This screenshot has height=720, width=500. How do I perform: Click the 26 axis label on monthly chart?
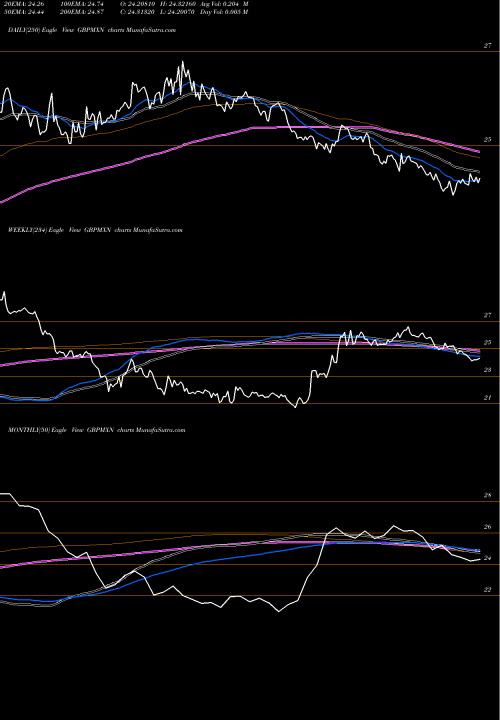[x=487, y=527]
